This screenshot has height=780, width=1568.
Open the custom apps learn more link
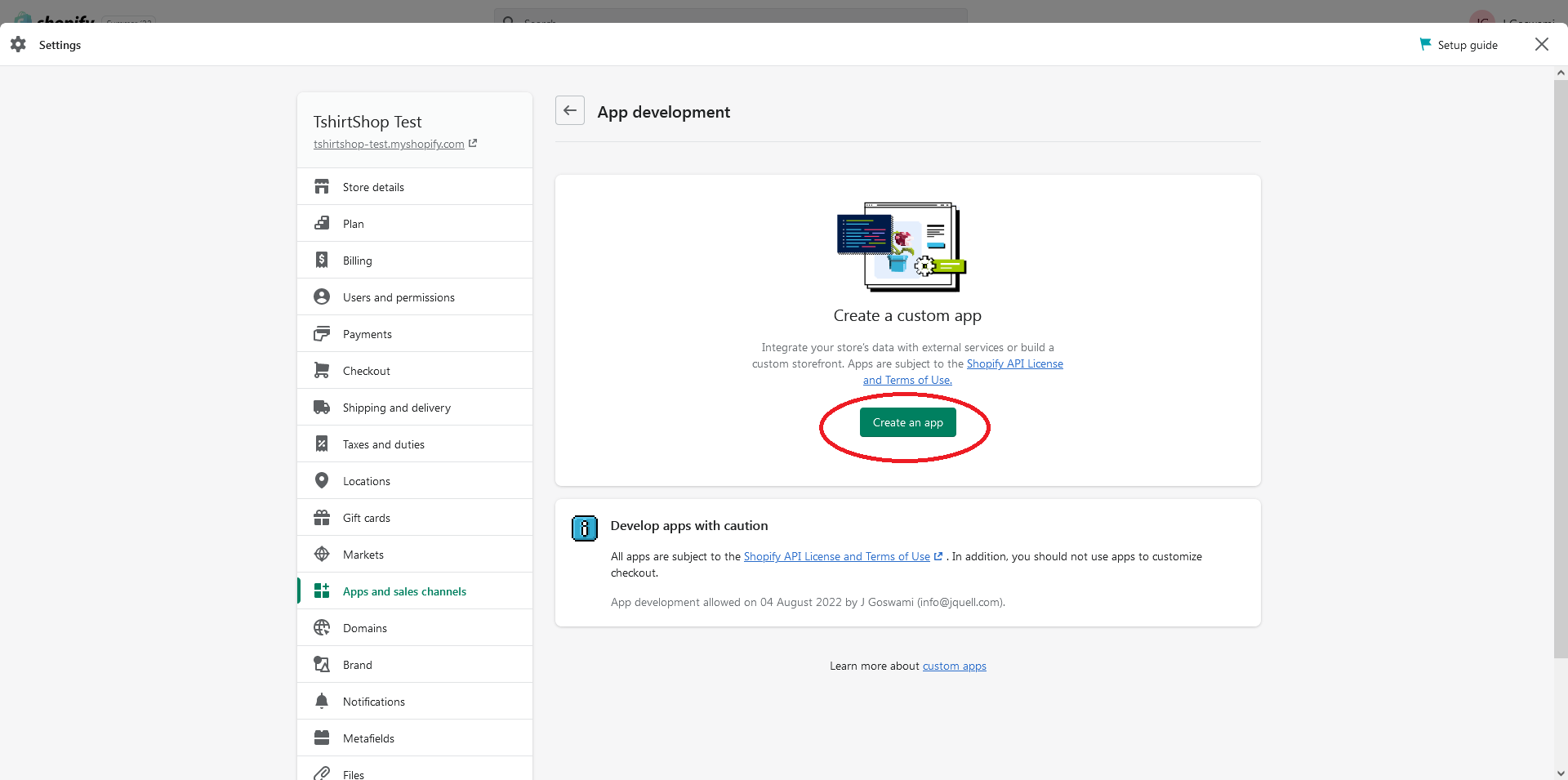pyautogui.click(x=955, y=666)
